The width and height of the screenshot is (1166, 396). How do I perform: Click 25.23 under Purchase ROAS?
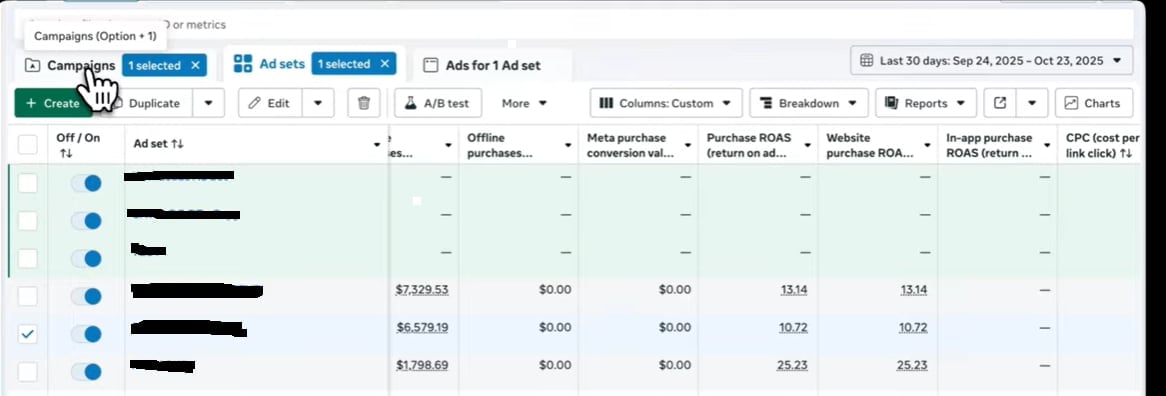[x=793, y=365]
